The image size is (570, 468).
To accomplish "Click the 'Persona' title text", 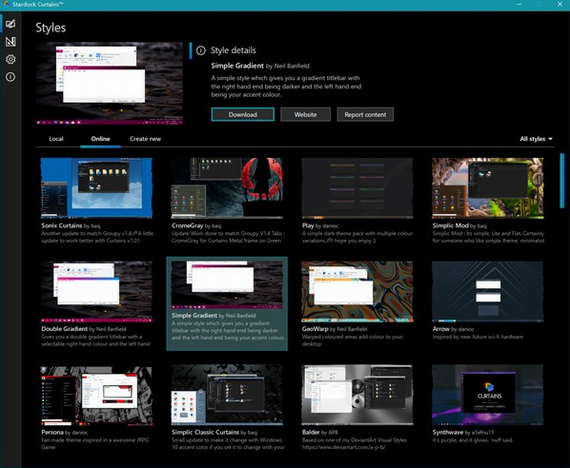I will pos(52,432).
